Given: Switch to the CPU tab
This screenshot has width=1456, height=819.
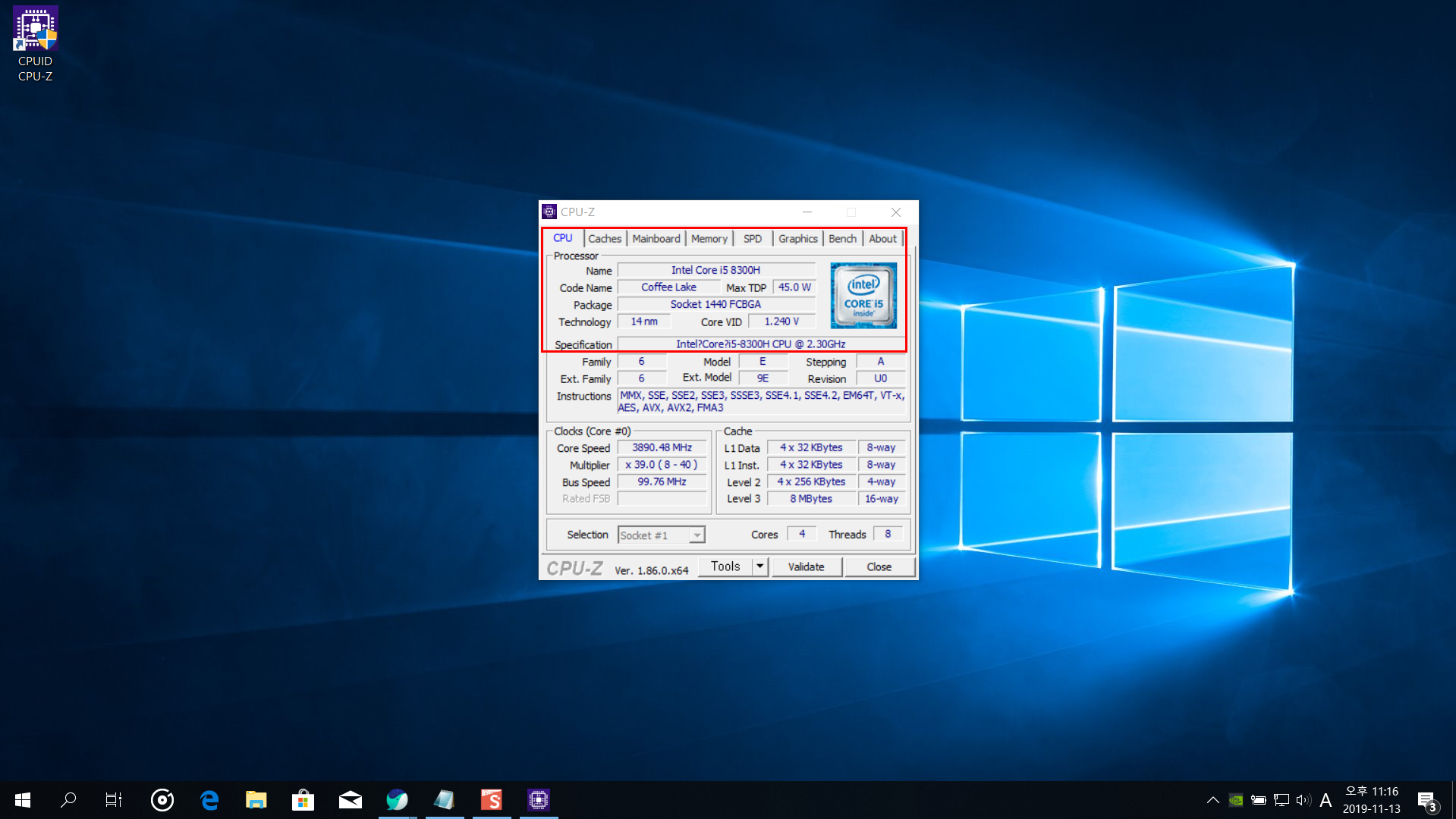Looking at the screenshot, I should coord(563,238).
